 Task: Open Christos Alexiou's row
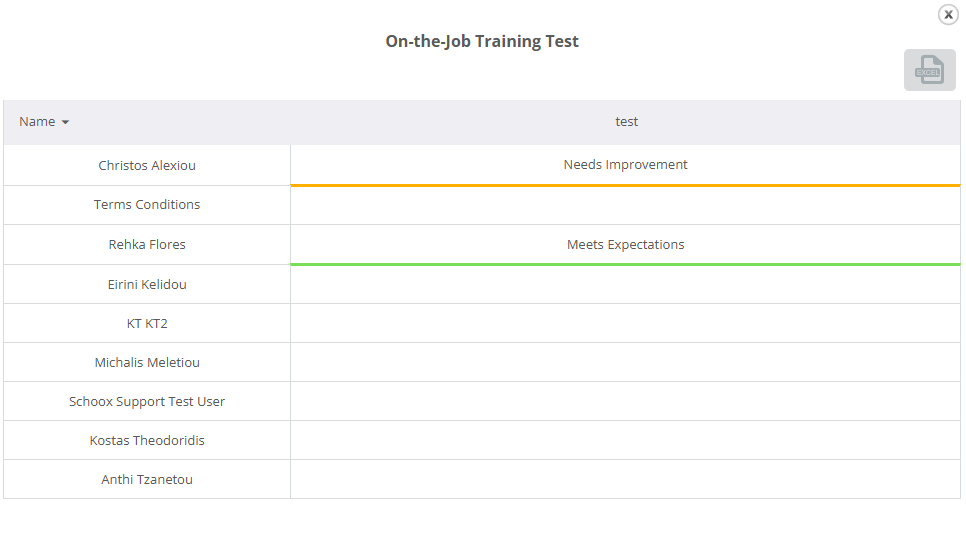(x=147, y=165)
